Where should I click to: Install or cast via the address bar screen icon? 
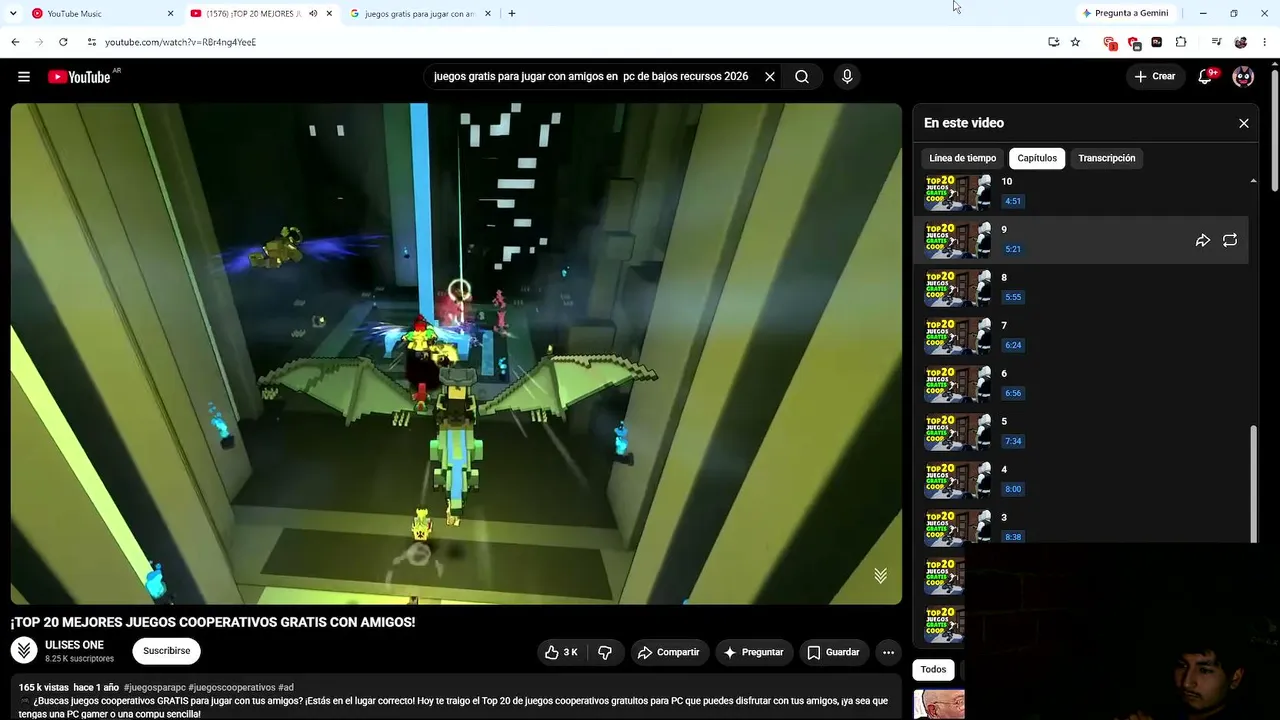click(x=1053, y=42)
